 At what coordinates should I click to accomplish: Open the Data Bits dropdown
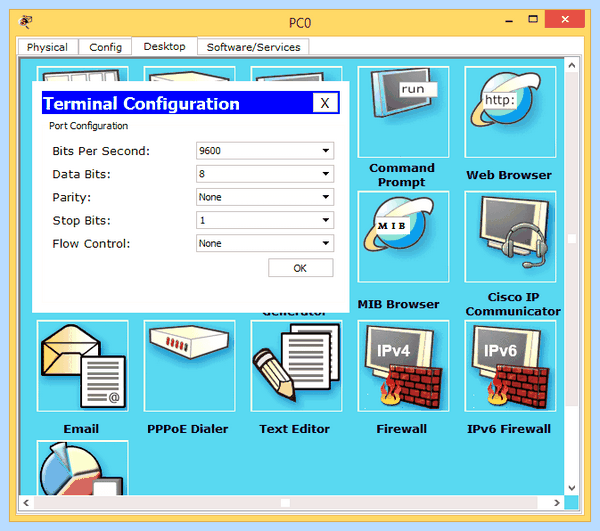coord(265,174)
